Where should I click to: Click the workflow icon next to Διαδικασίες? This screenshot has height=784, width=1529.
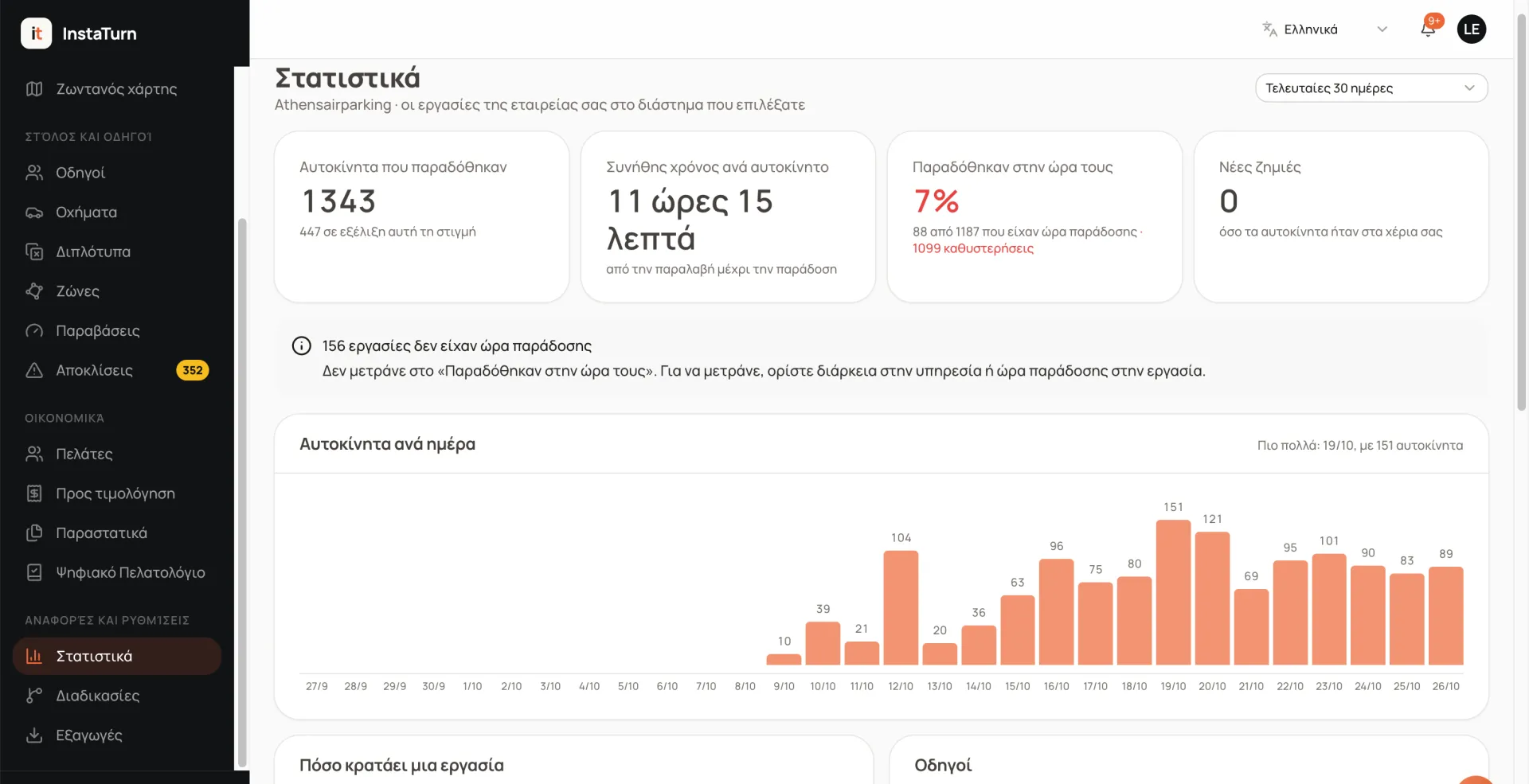pos(34,696)
